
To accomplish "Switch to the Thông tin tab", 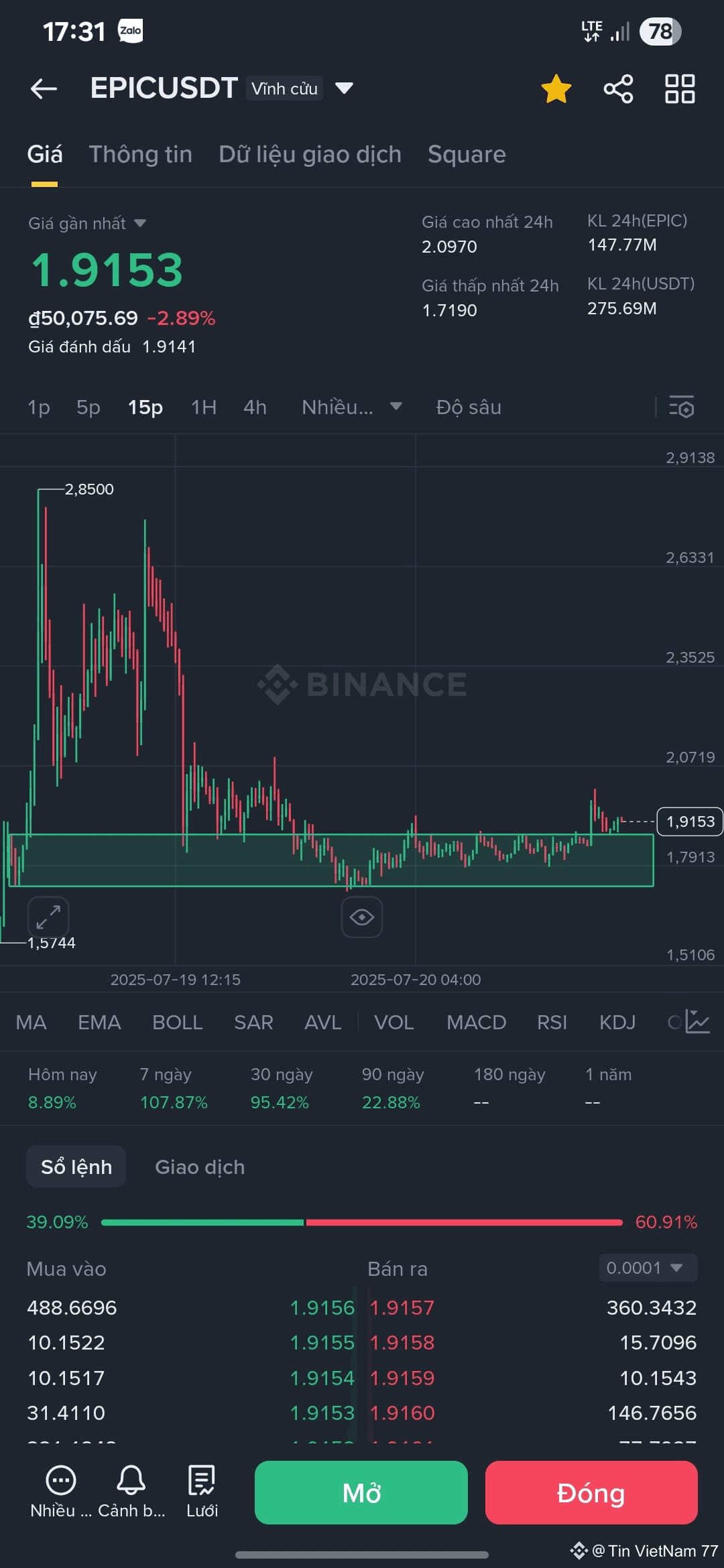I will tap(141, 154).
